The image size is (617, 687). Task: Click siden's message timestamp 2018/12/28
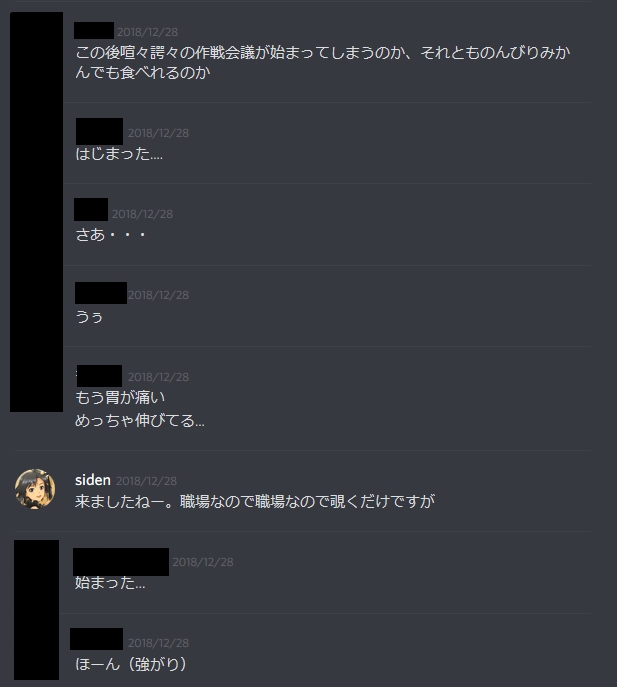click(x=146, y=481)
